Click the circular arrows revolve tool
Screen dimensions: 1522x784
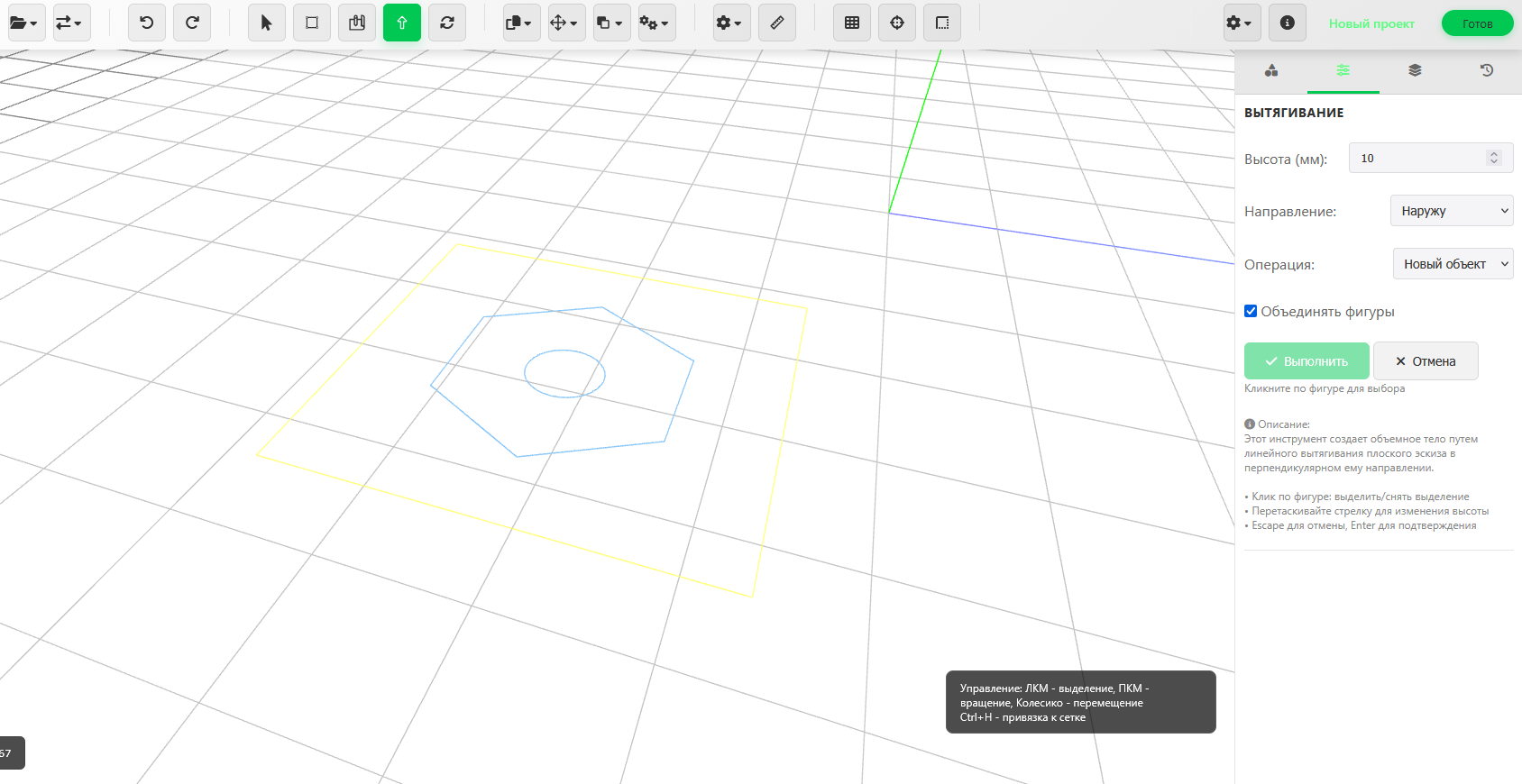click(447, 23)
